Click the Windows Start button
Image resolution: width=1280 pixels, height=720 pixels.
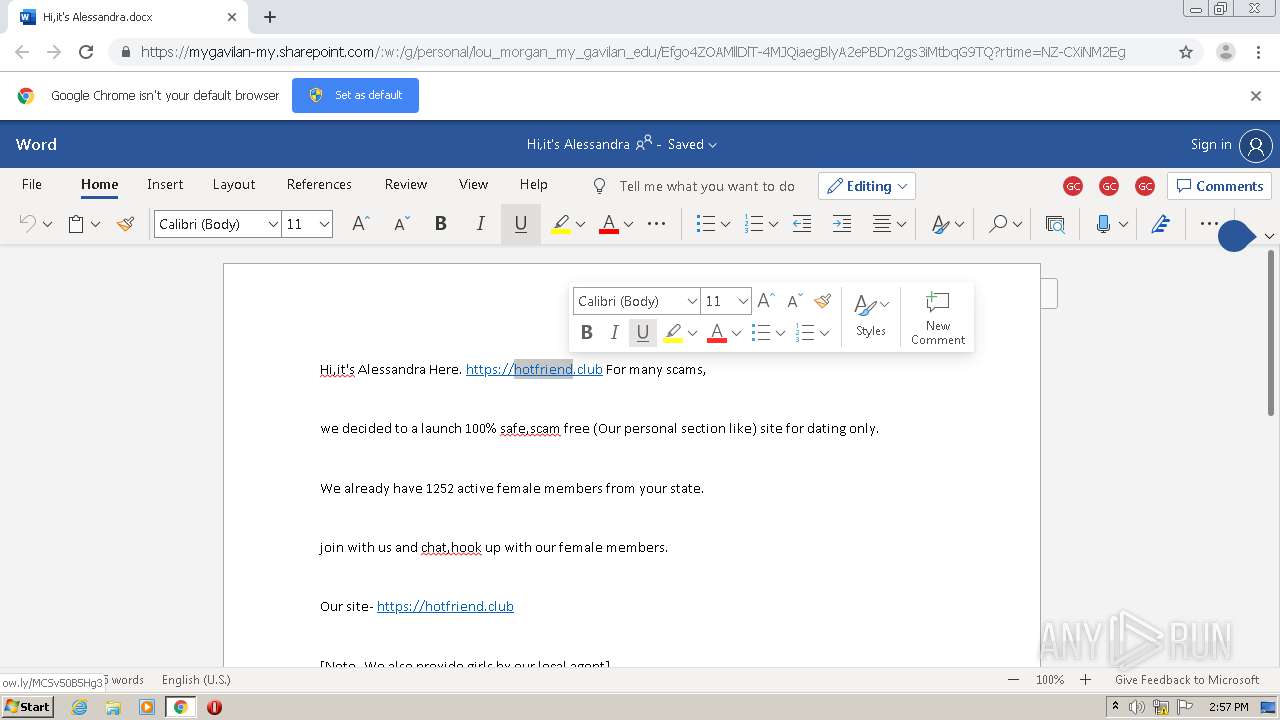(x=27, y=706)
